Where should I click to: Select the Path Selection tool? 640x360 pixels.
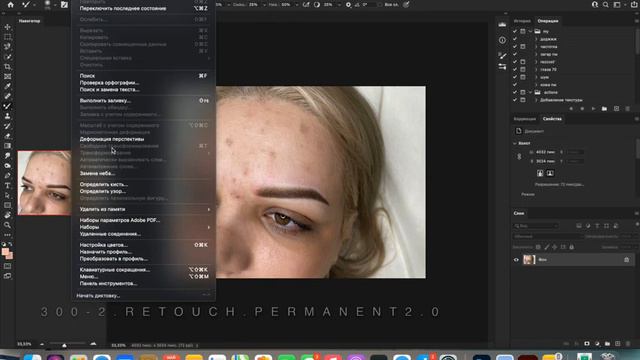click(7, 196)
